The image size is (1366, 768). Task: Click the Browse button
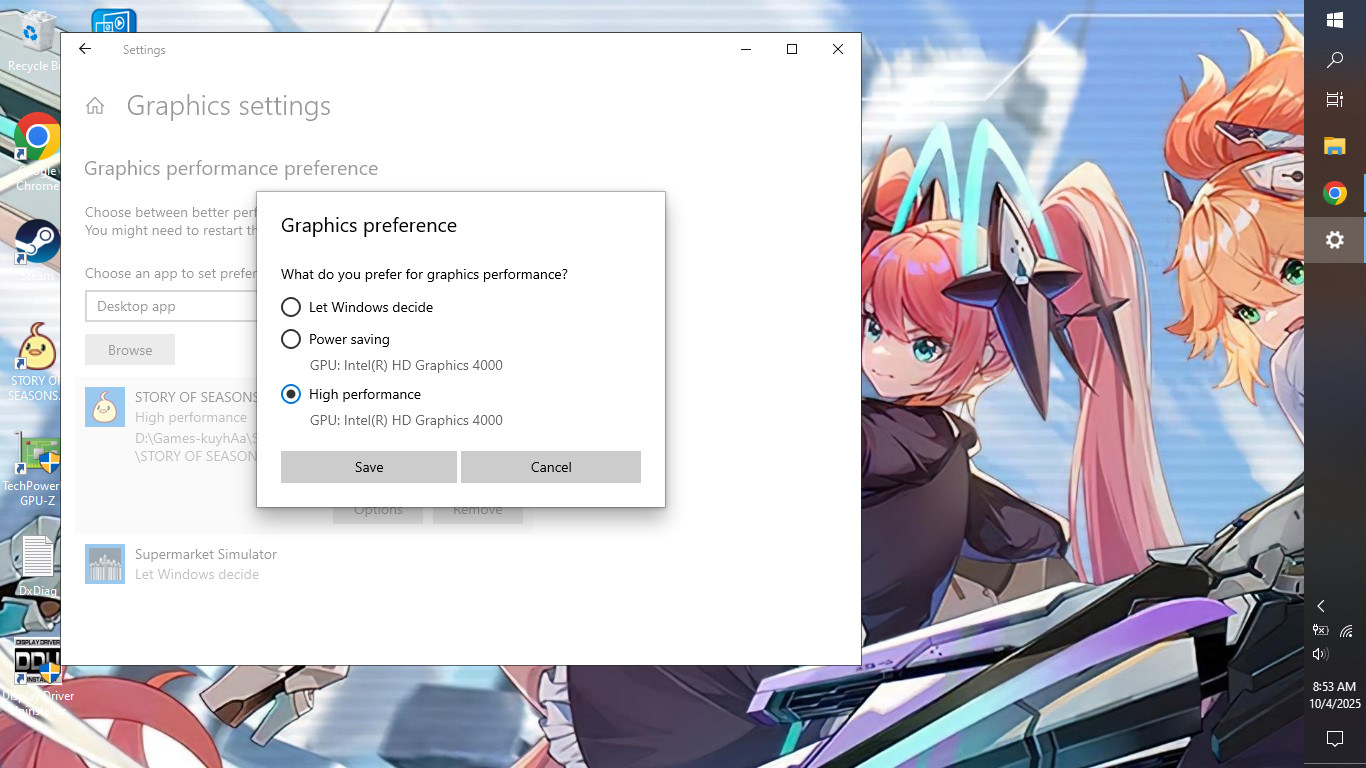(x=130, y=350)
